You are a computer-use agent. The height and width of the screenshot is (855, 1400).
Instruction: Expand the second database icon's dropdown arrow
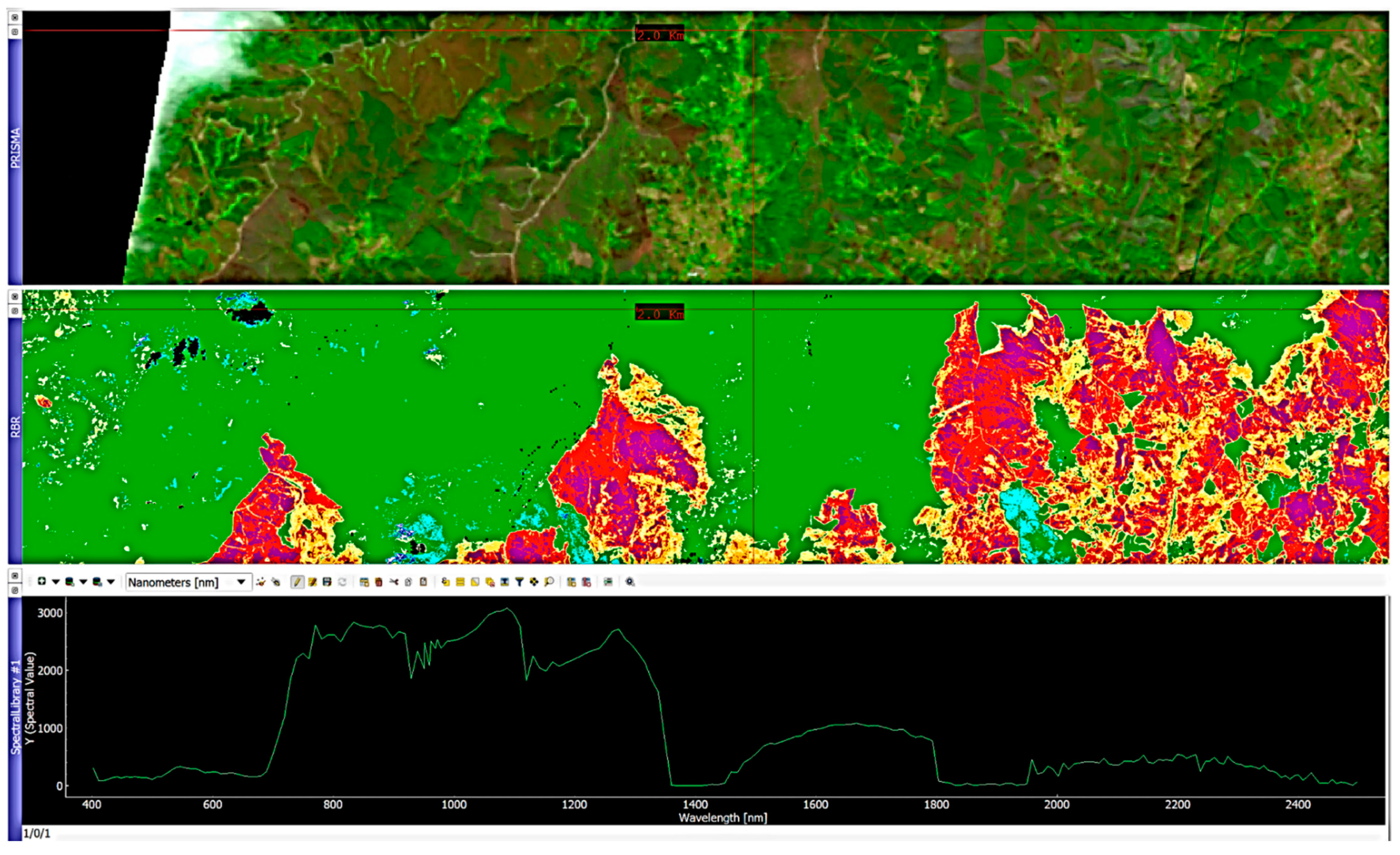[x=111, y=582]
